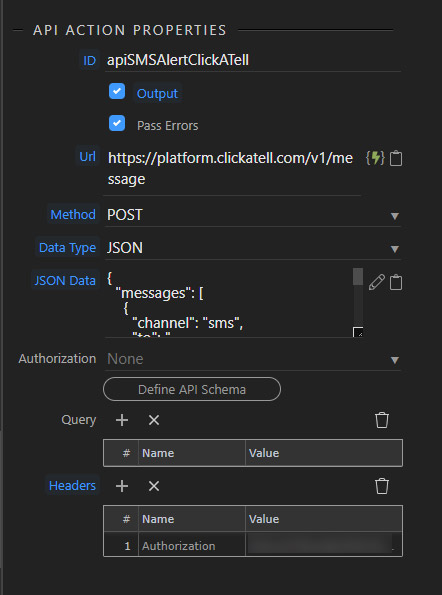Add a new Query parameter row

click(x=122, y=420)
